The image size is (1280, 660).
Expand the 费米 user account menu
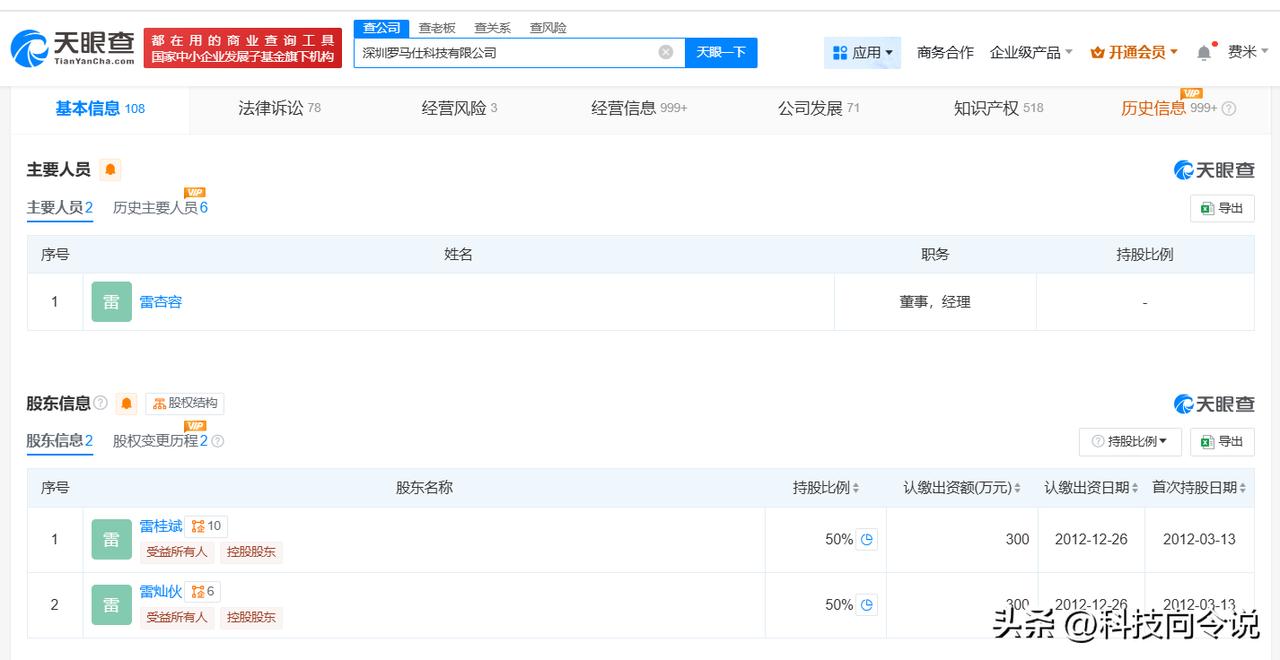pos(1248,52)
